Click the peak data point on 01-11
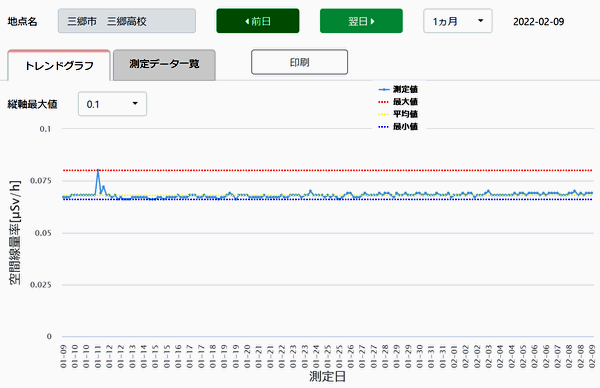This screenshot has width=600, height=388. pos(98,170)
